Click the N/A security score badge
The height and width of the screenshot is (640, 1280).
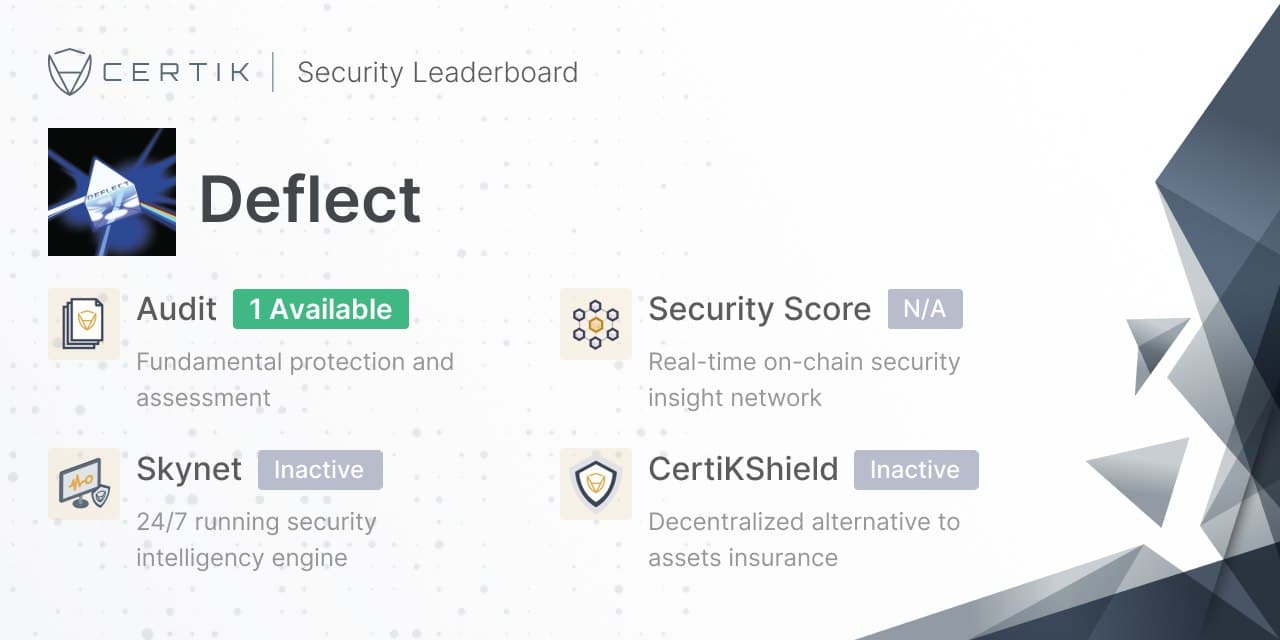(x=924, y=309)
